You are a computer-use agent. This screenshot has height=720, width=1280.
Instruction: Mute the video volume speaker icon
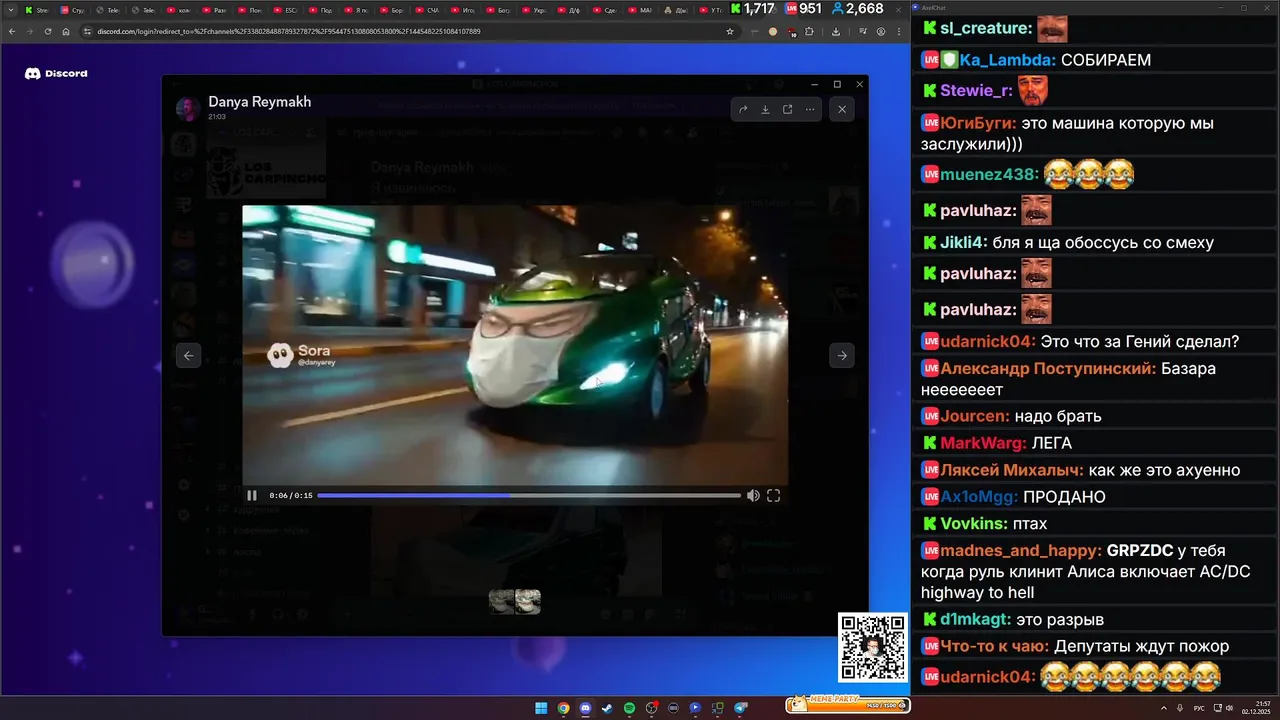click(x=753, y=495)
